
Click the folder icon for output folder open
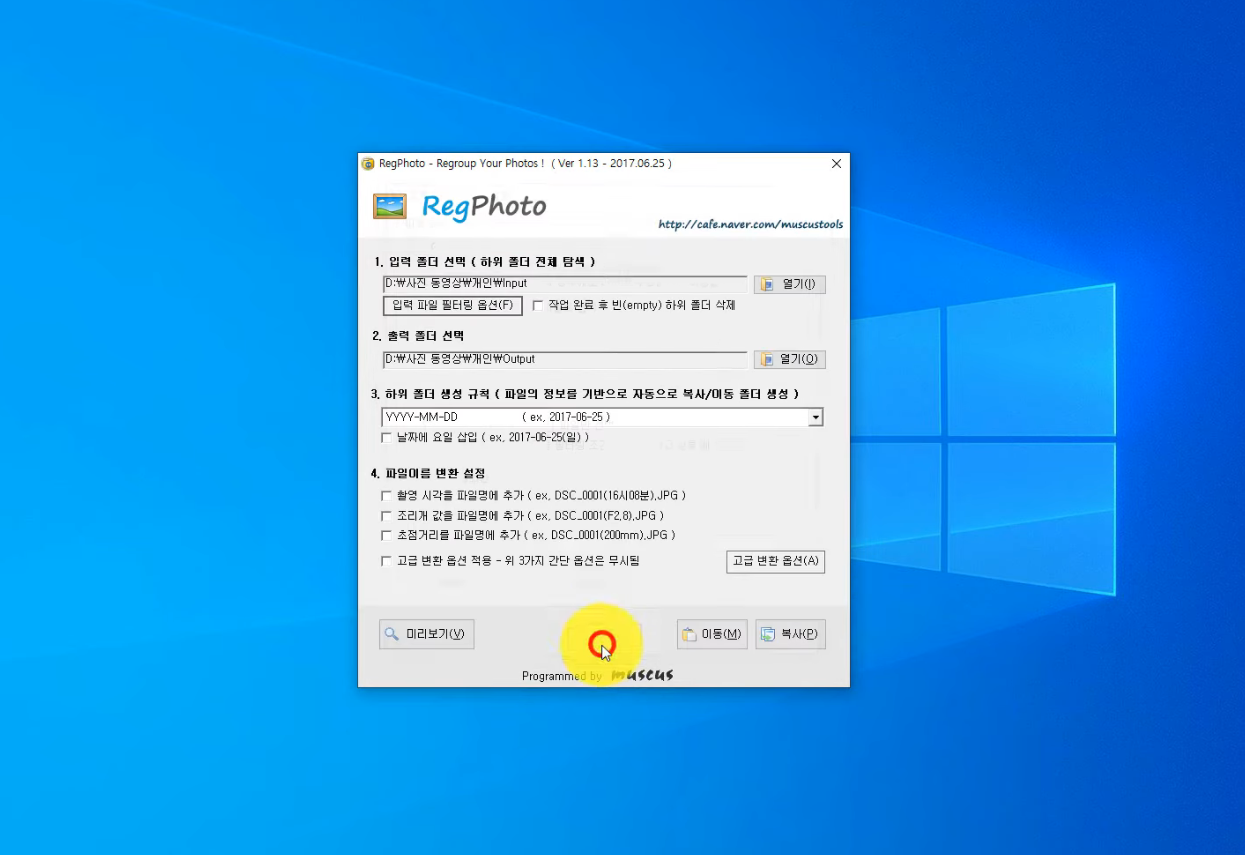768,359
